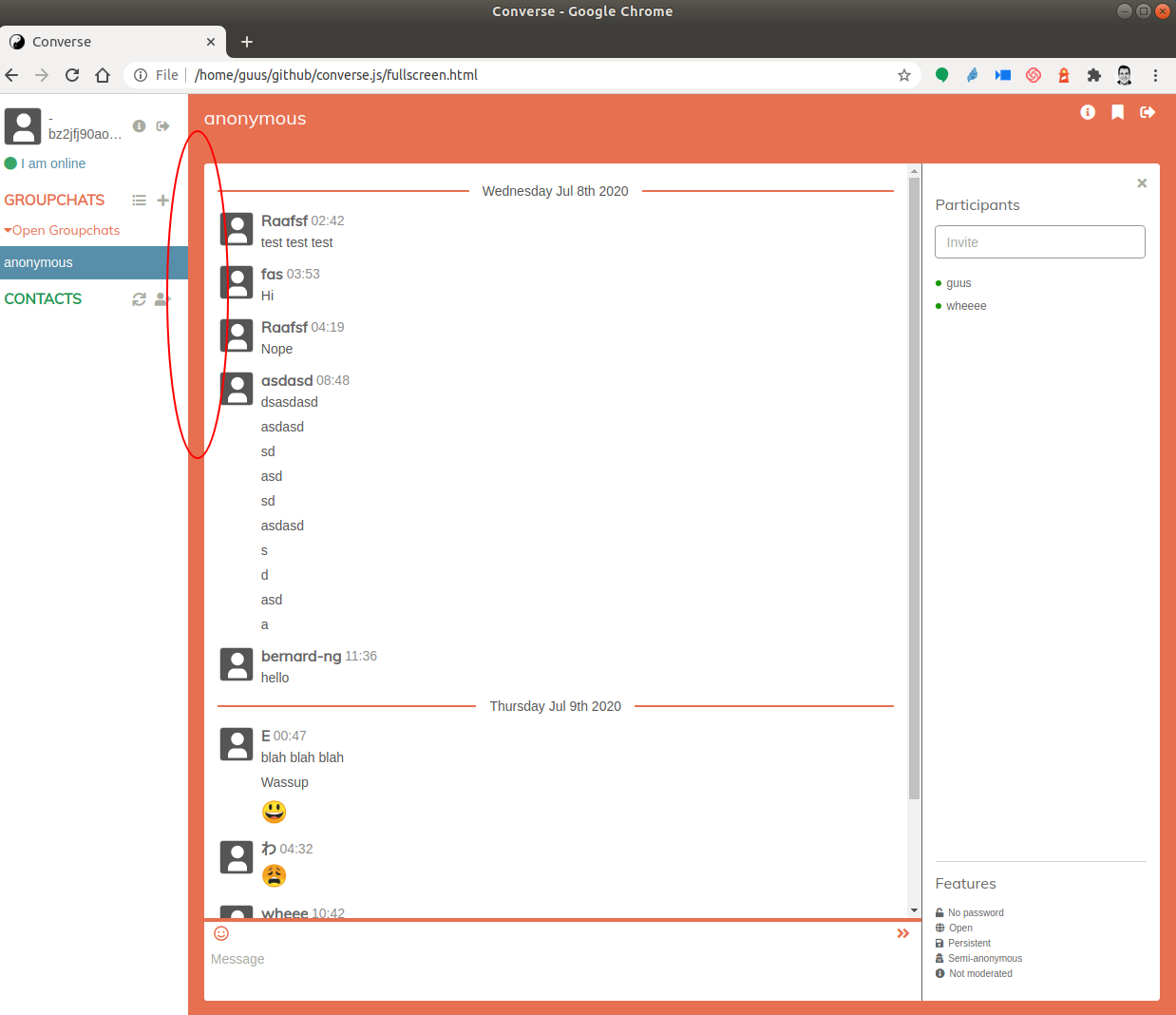Screen dimensions: 1176x1015
Task: Toggle participants panel with double-chevron icon
Action: tap(903, 933)
